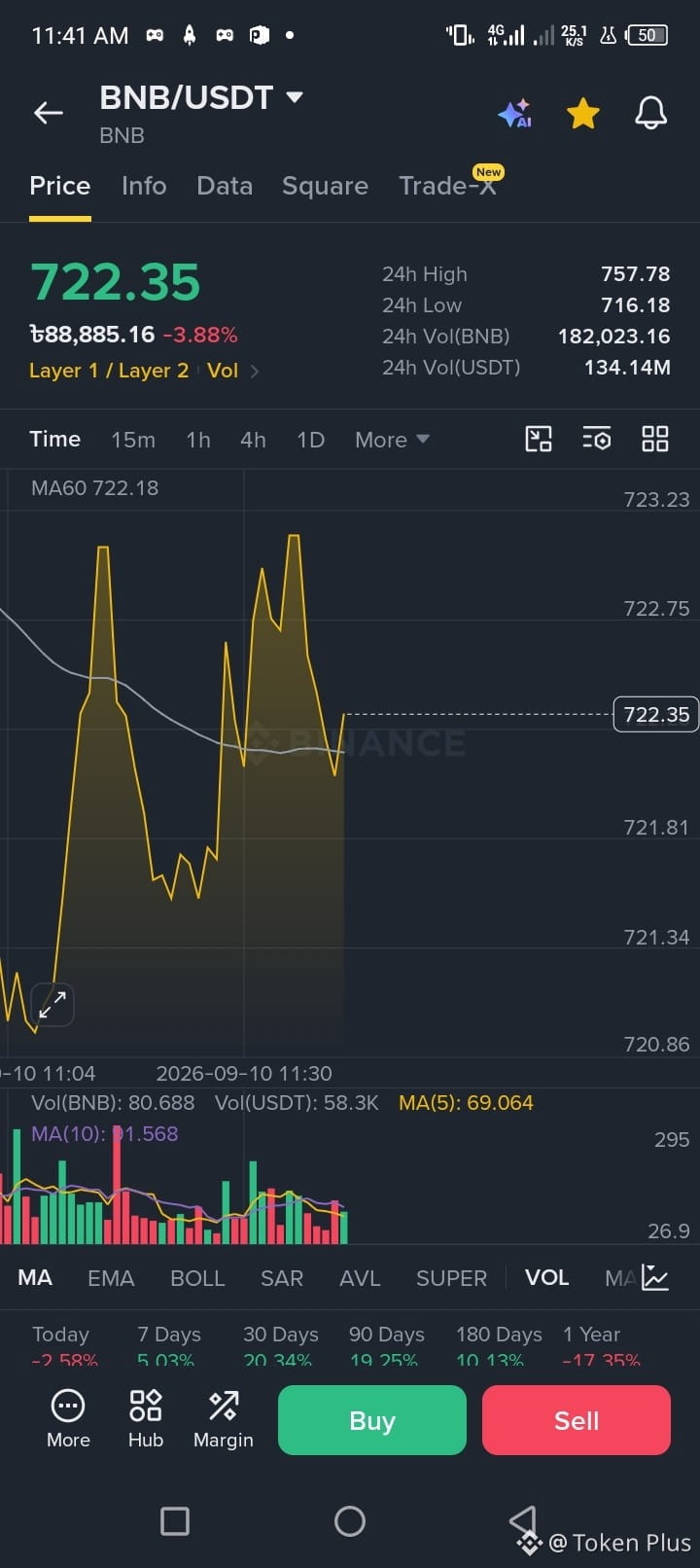This screenshot has width=700, height=1568.
Task: Expand chart to fullscreen arrows icon
Action: pyautogui.click(x=52, y=1004)
